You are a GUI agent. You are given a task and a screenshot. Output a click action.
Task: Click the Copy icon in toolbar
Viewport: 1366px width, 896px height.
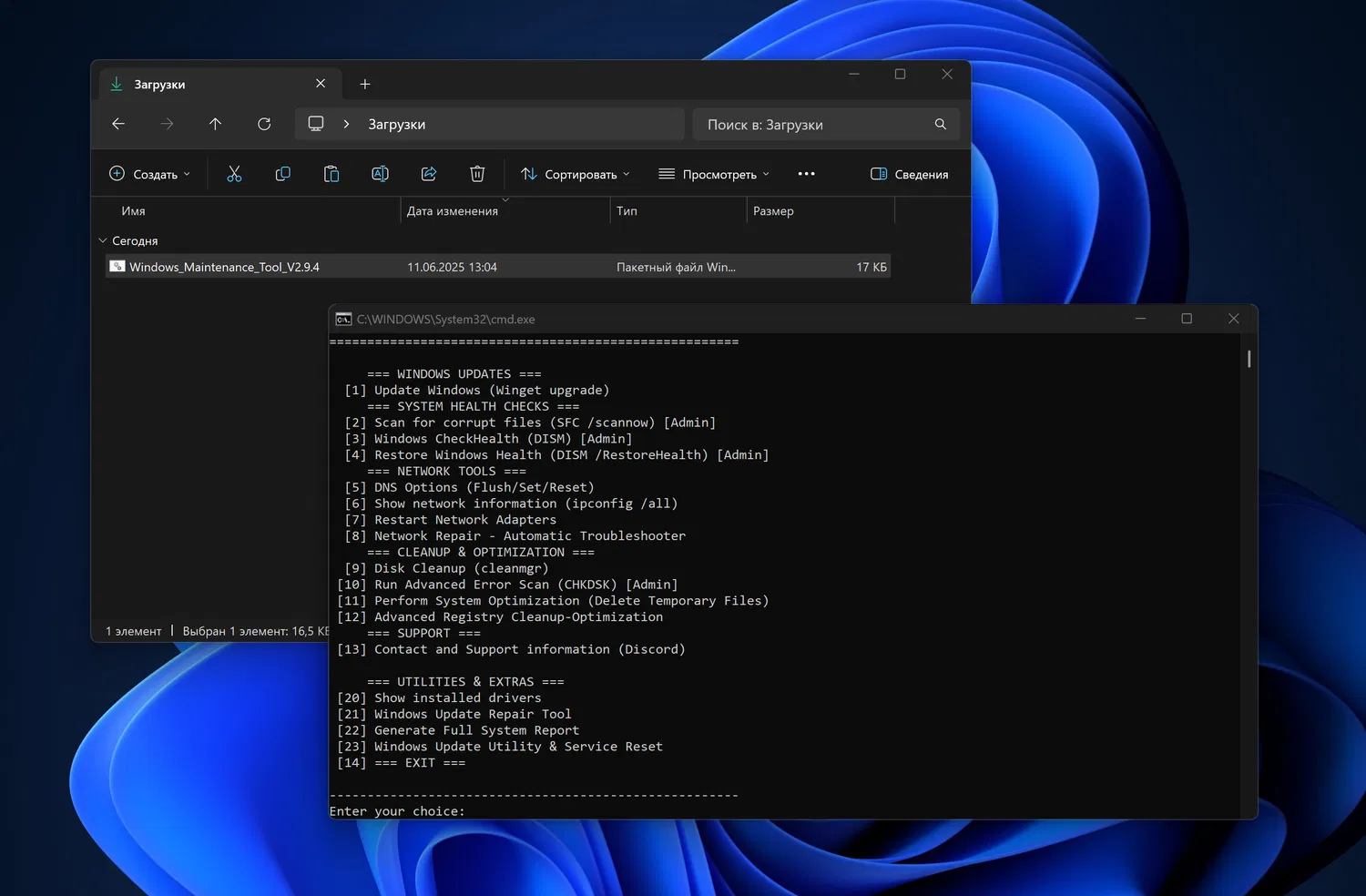pyautogui.click(x=283, y=174)
